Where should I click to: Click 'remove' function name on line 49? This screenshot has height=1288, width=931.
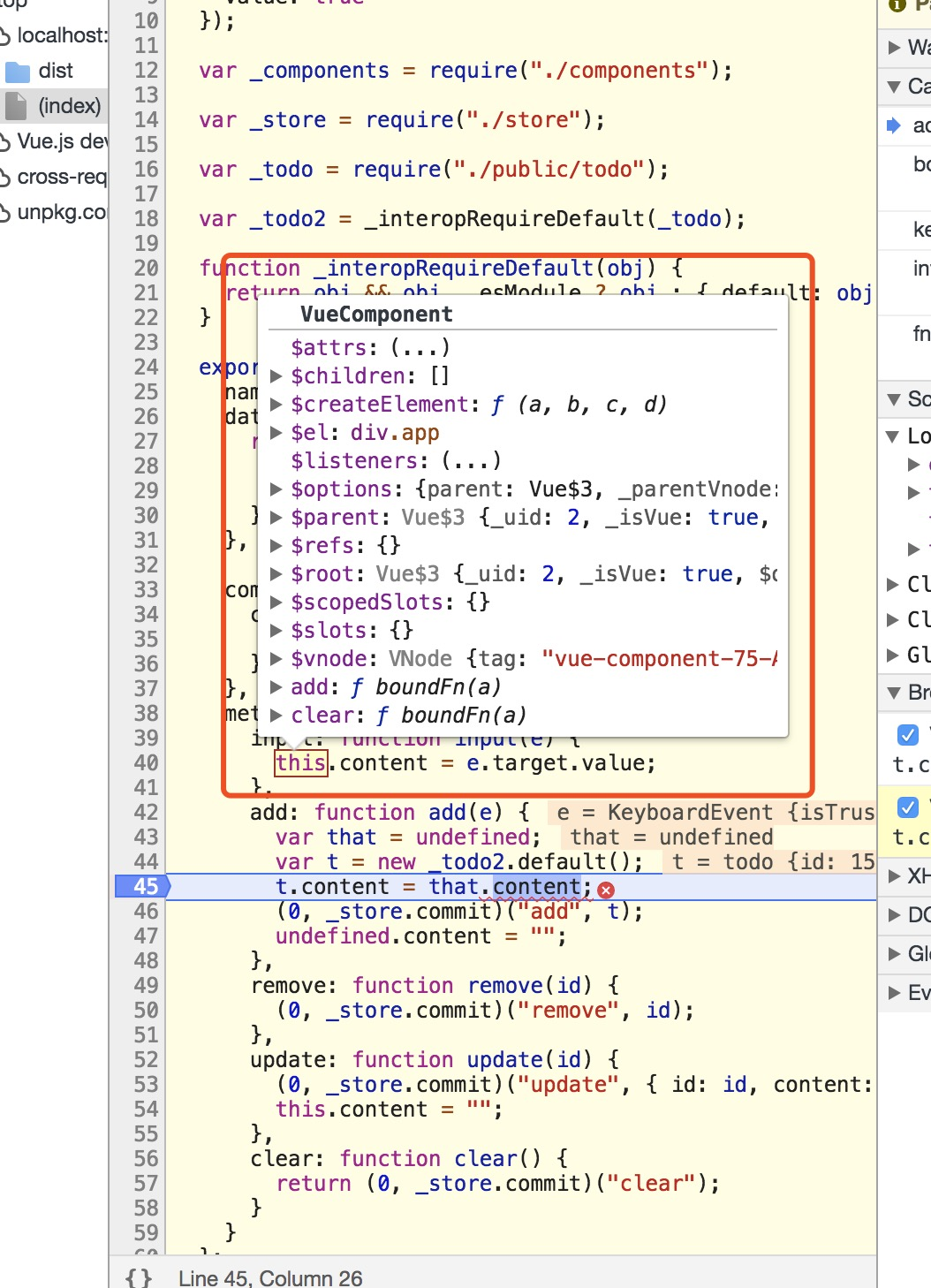[x=505, y=985]
